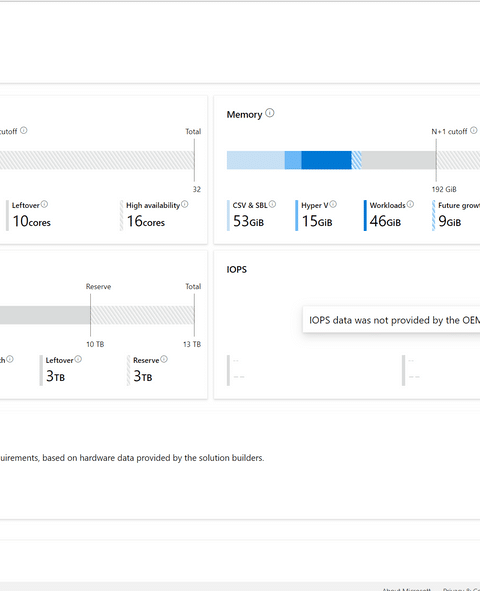Click the info icon next to Leftover cores
Viewport: 480px width, 591px height.
pos(44,204)
